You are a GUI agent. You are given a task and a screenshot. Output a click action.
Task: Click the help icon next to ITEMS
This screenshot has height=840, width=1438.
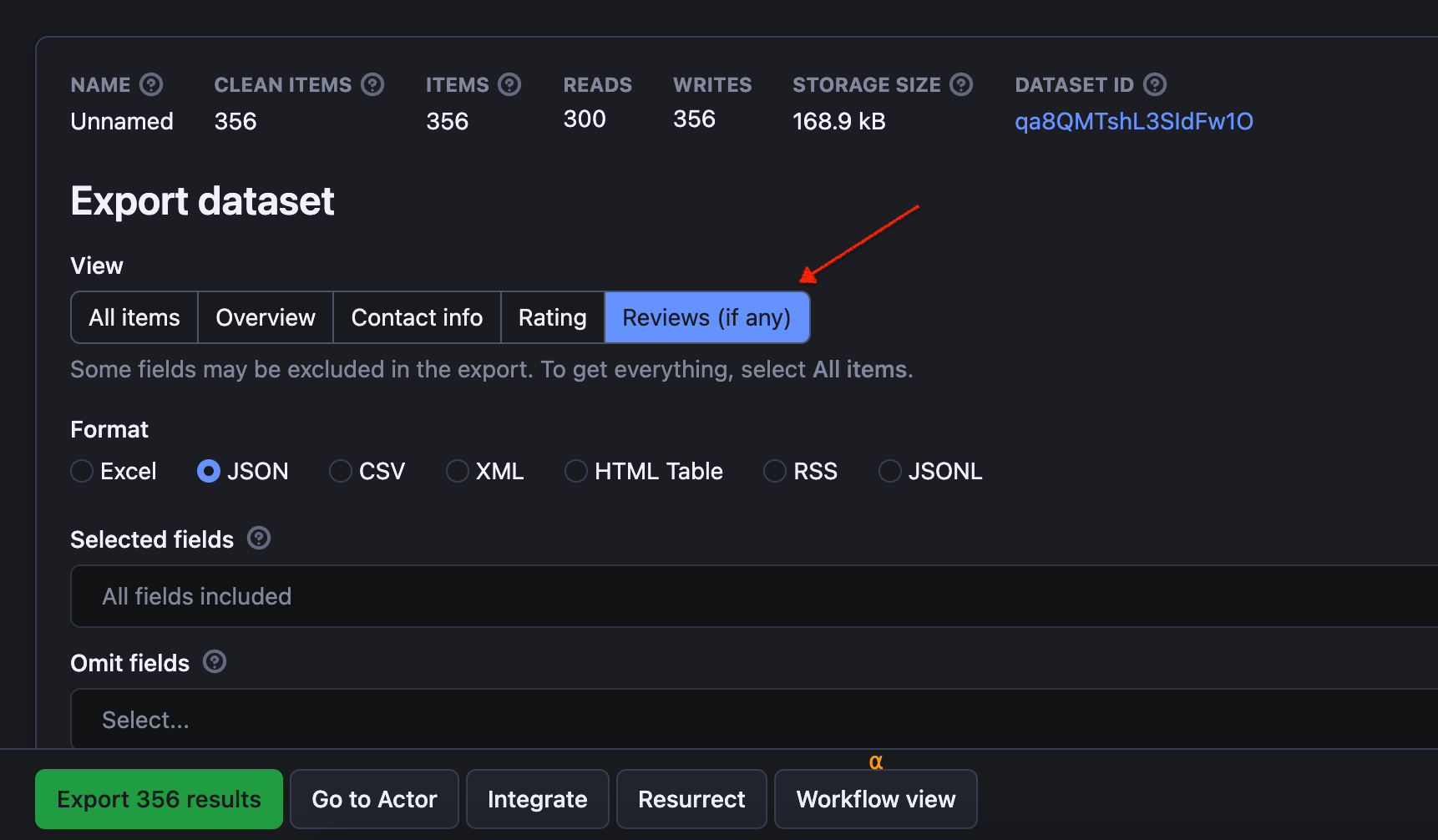[x=509, y=84]
